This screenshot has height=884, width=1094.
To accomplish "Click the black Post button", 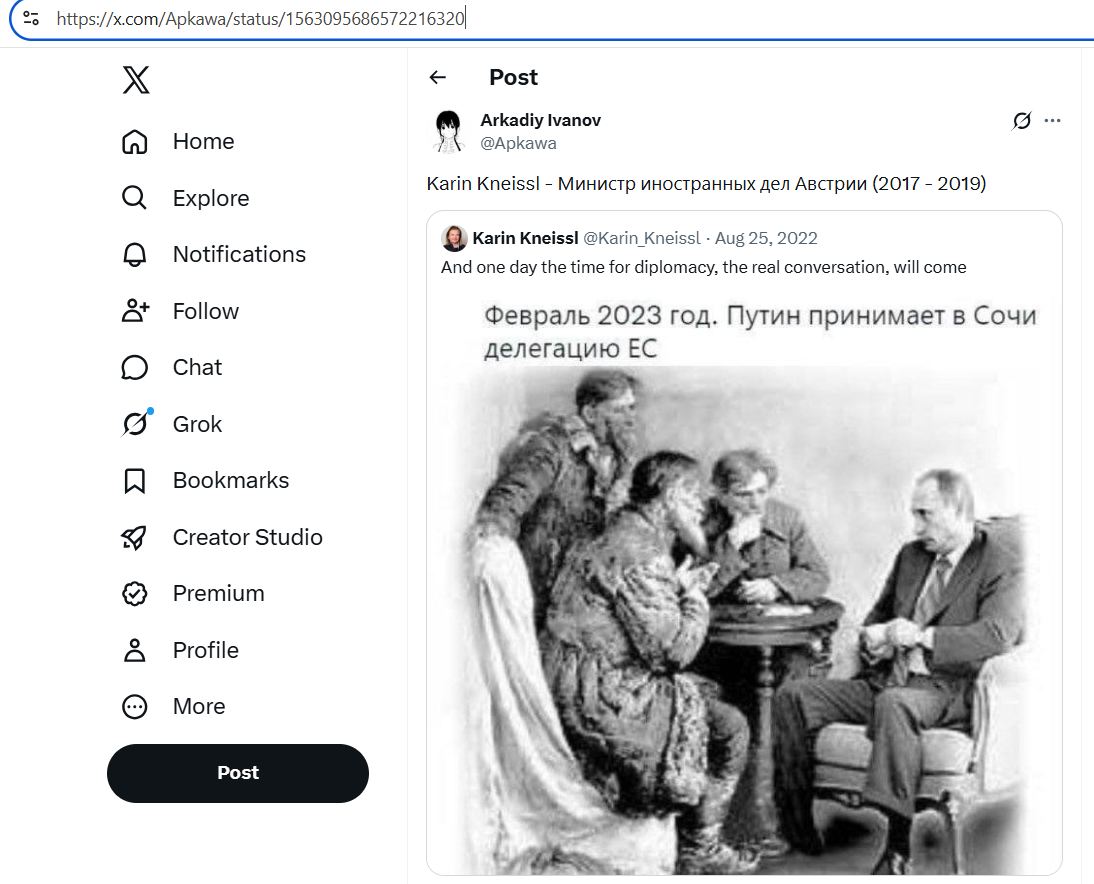I will [238, 773].
